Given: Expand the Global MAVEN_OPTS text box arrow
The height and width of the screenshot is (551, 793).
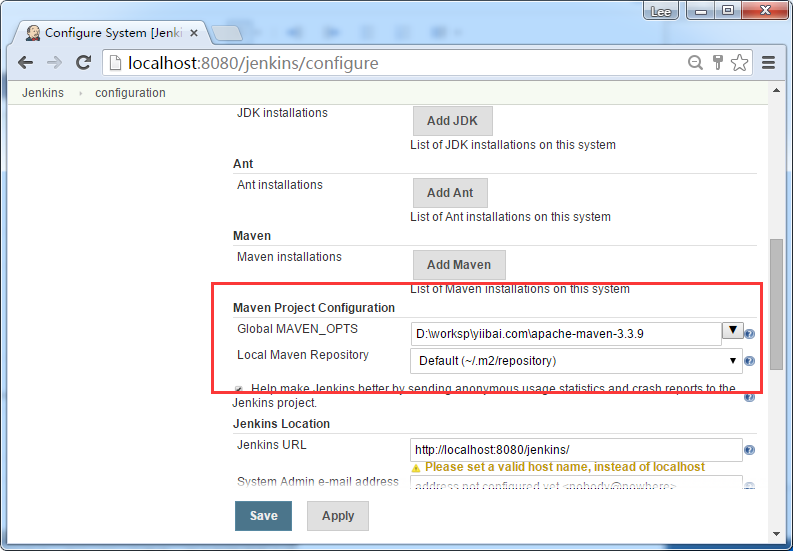Looking at the screenshot, I should [732, 331].
